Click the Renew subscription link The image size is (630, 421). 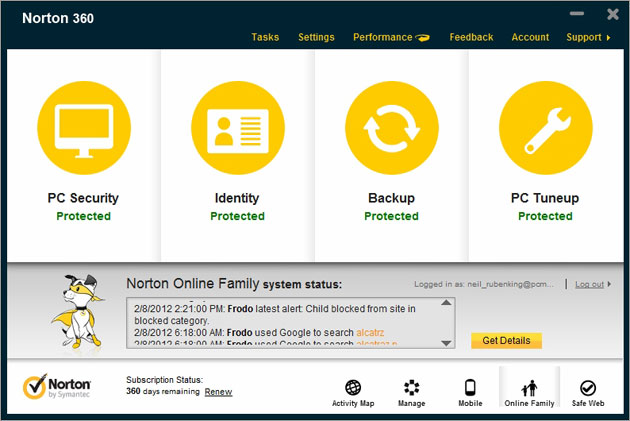point(218,392)
